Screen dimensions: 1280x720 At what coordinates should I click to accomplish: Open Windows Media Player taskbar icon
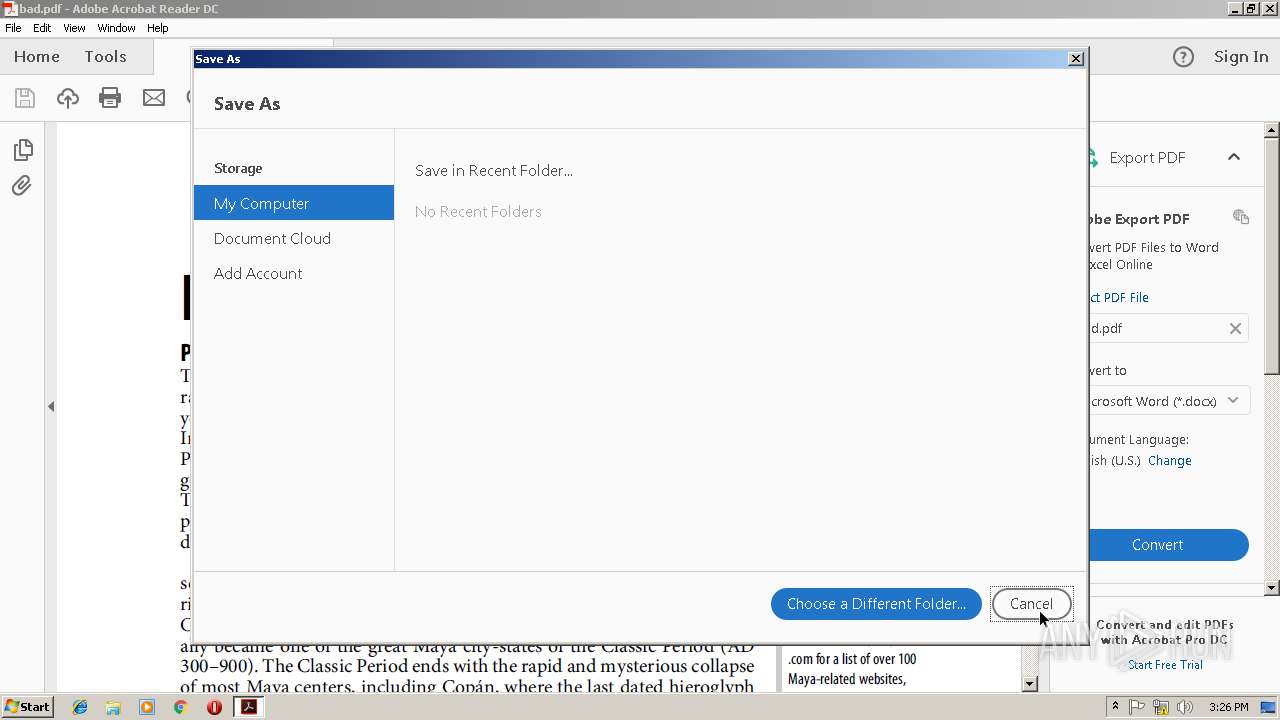click(x=147, y=707)
